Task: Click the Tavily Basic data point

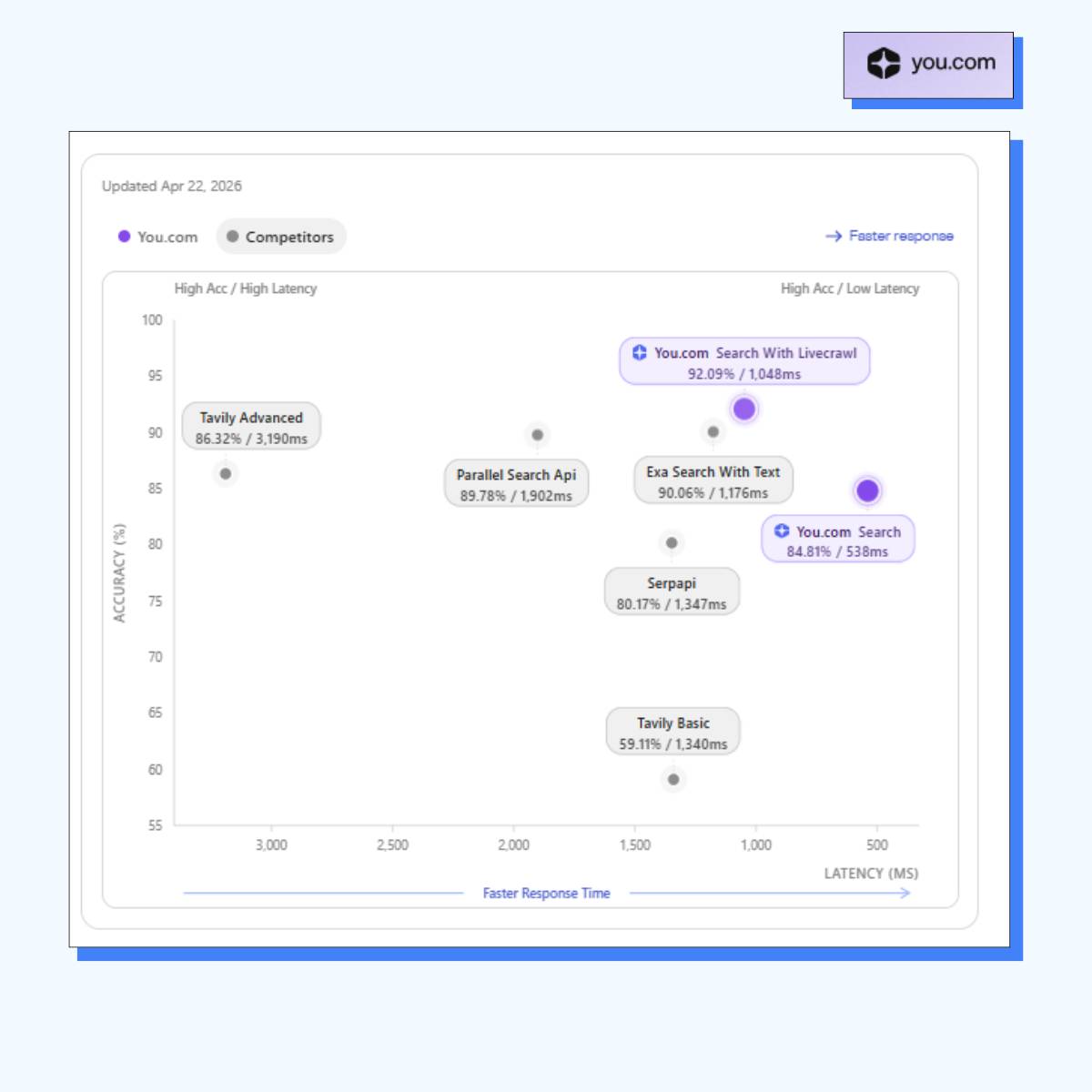Action: [x=673, y=779]
